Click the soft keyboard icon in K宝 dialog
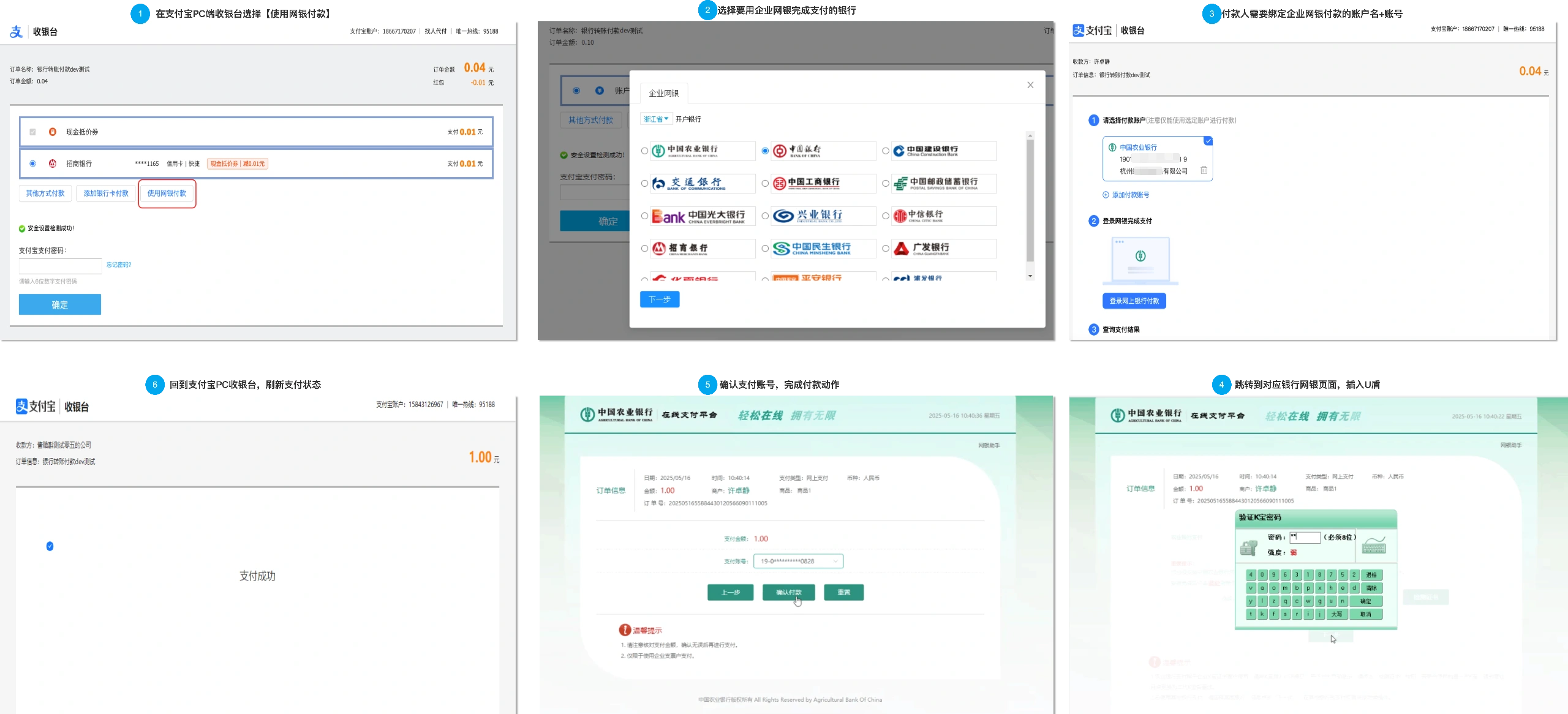 coord(1374,546)
